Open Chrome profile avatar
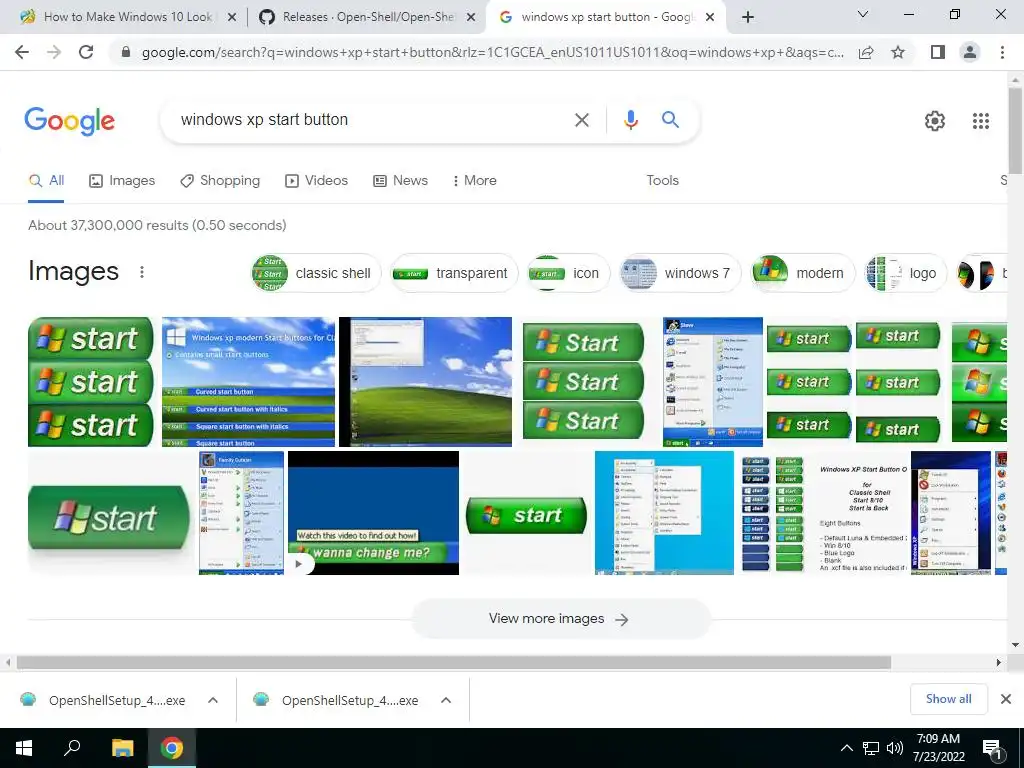Image resolution: width=1024 pixels, height=768 pixels. (970, 52)
